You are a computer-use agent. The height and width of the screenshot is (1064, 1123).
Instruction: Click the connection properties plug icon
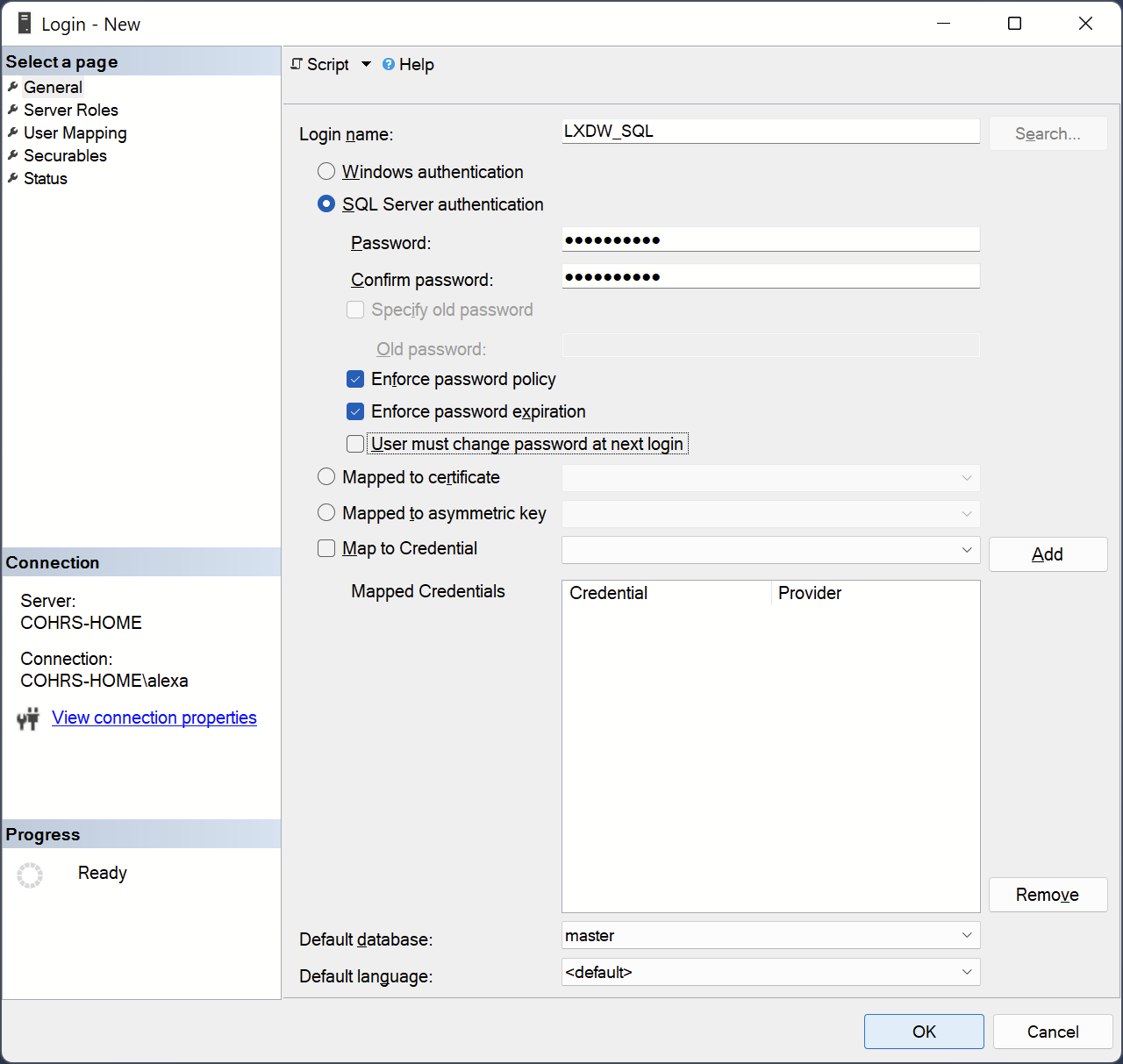(28, 719)
